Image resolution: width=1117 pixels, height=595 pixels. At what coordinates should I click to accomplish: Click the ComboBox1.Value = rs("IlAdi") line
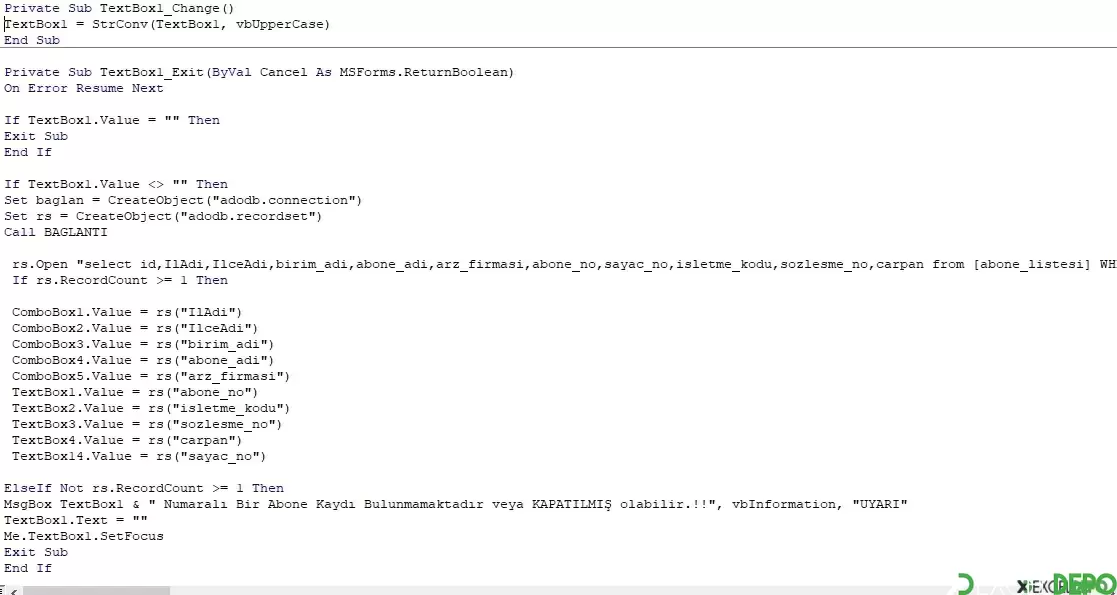click(x=127, y=312)
